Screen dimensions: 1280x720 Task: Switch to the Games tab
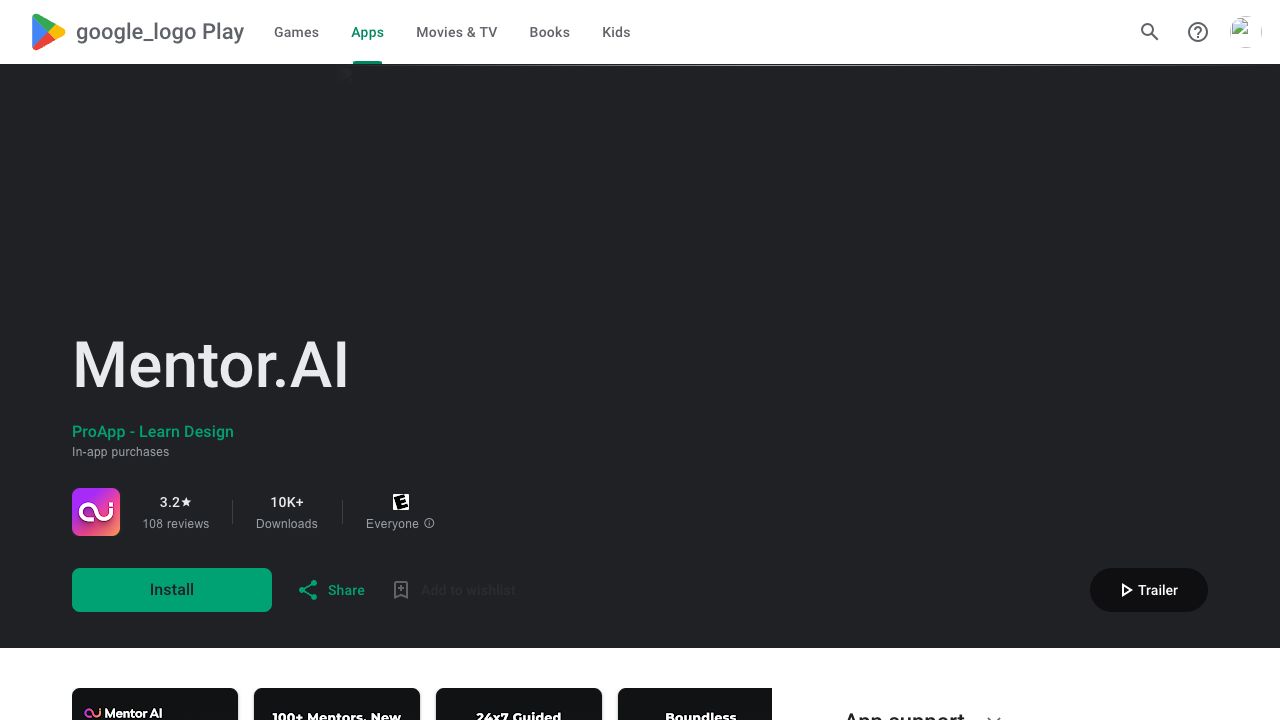[x=296, y=32]
